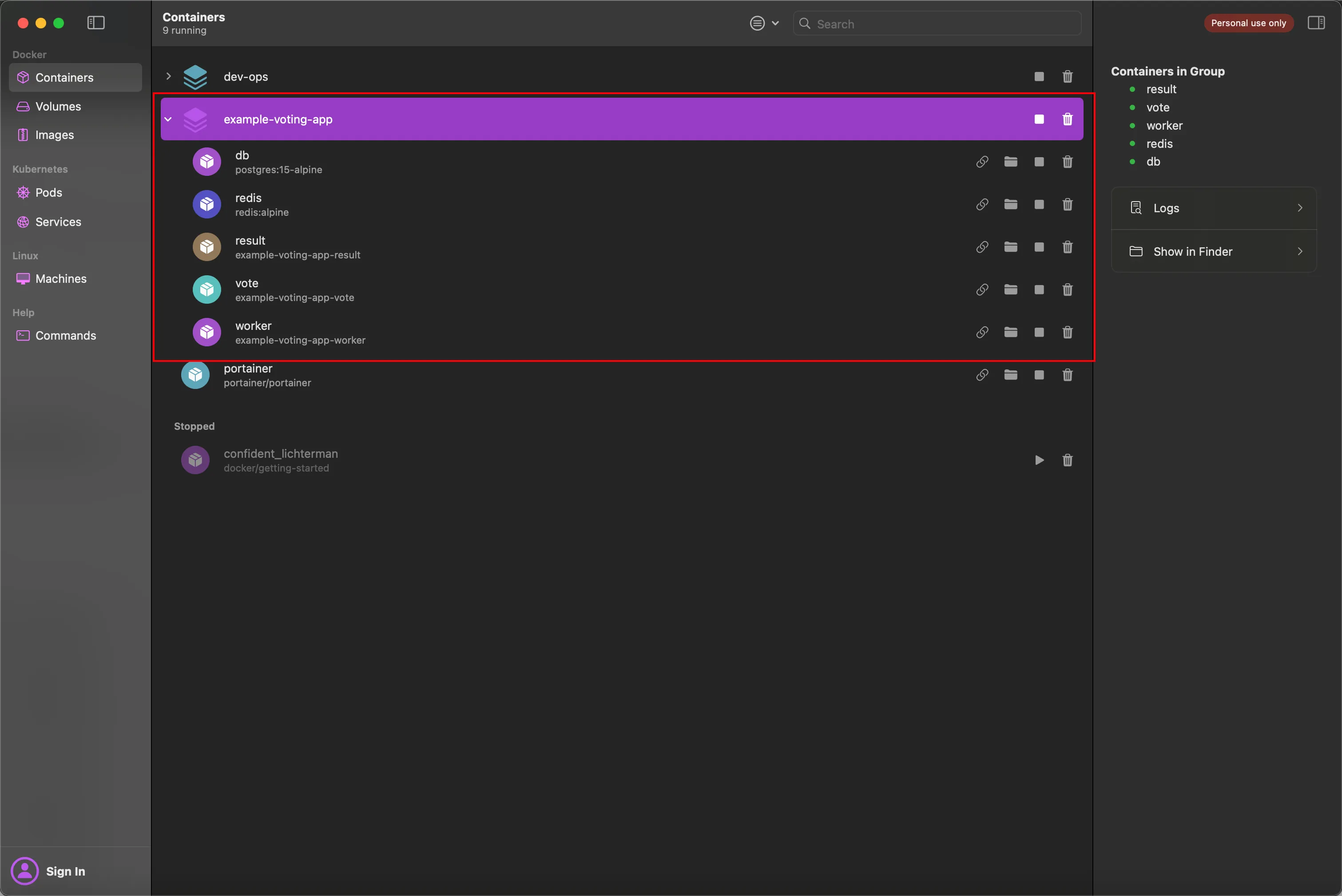Collapse the example-voting-app group

[168, 119]
